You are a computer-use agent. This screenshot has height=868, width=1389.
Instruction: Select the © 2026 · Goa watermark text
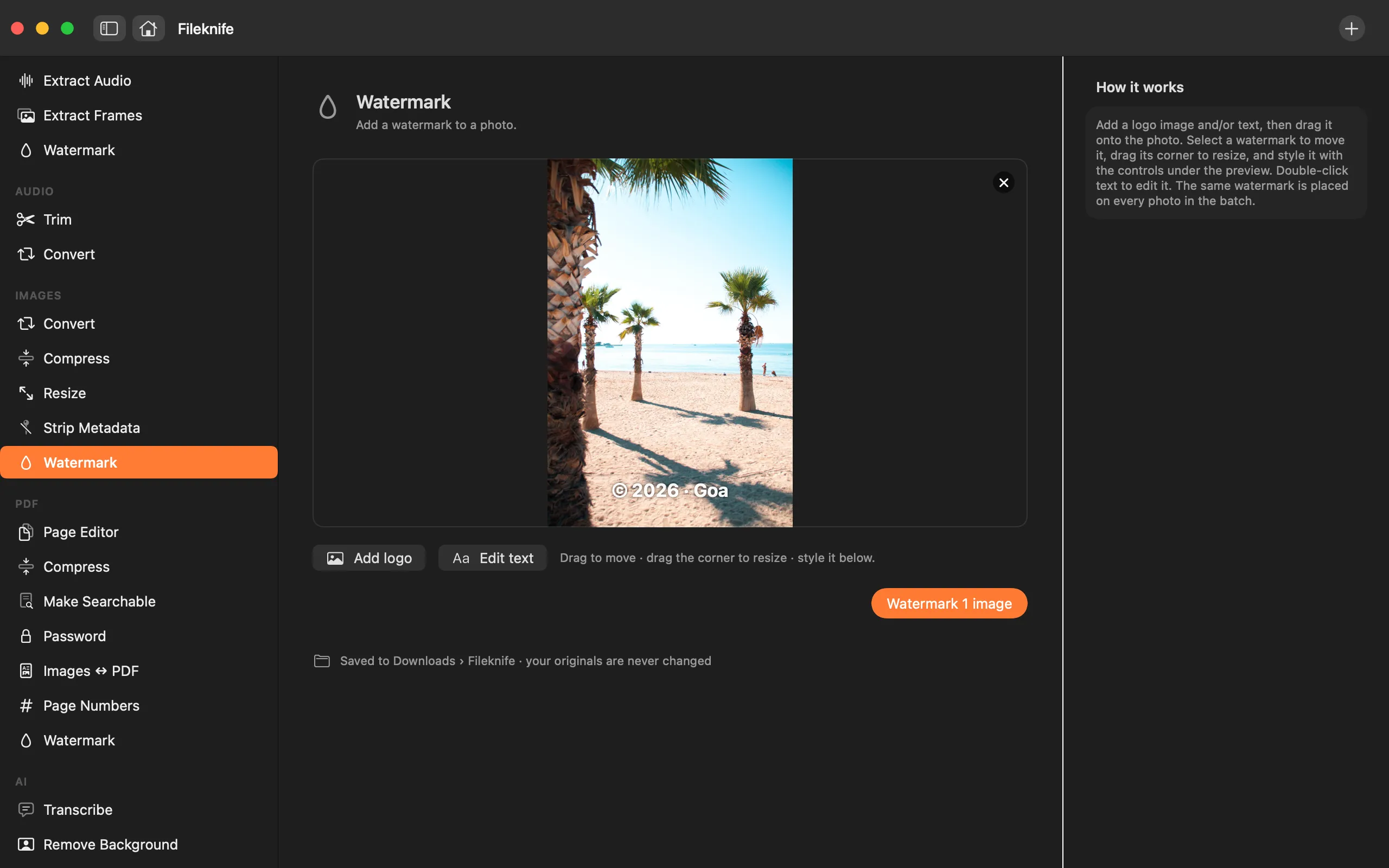pyautogui.click(x=670, y=490)
